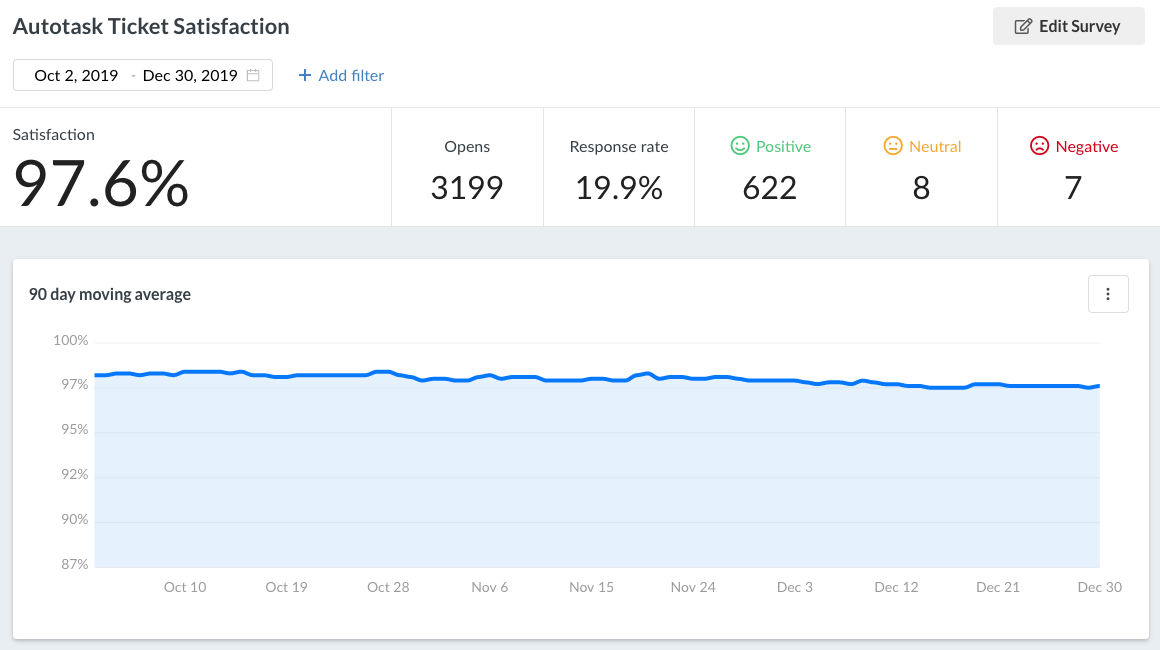Click the Autotask Ticket Satisfaction title

pos(151,27)
